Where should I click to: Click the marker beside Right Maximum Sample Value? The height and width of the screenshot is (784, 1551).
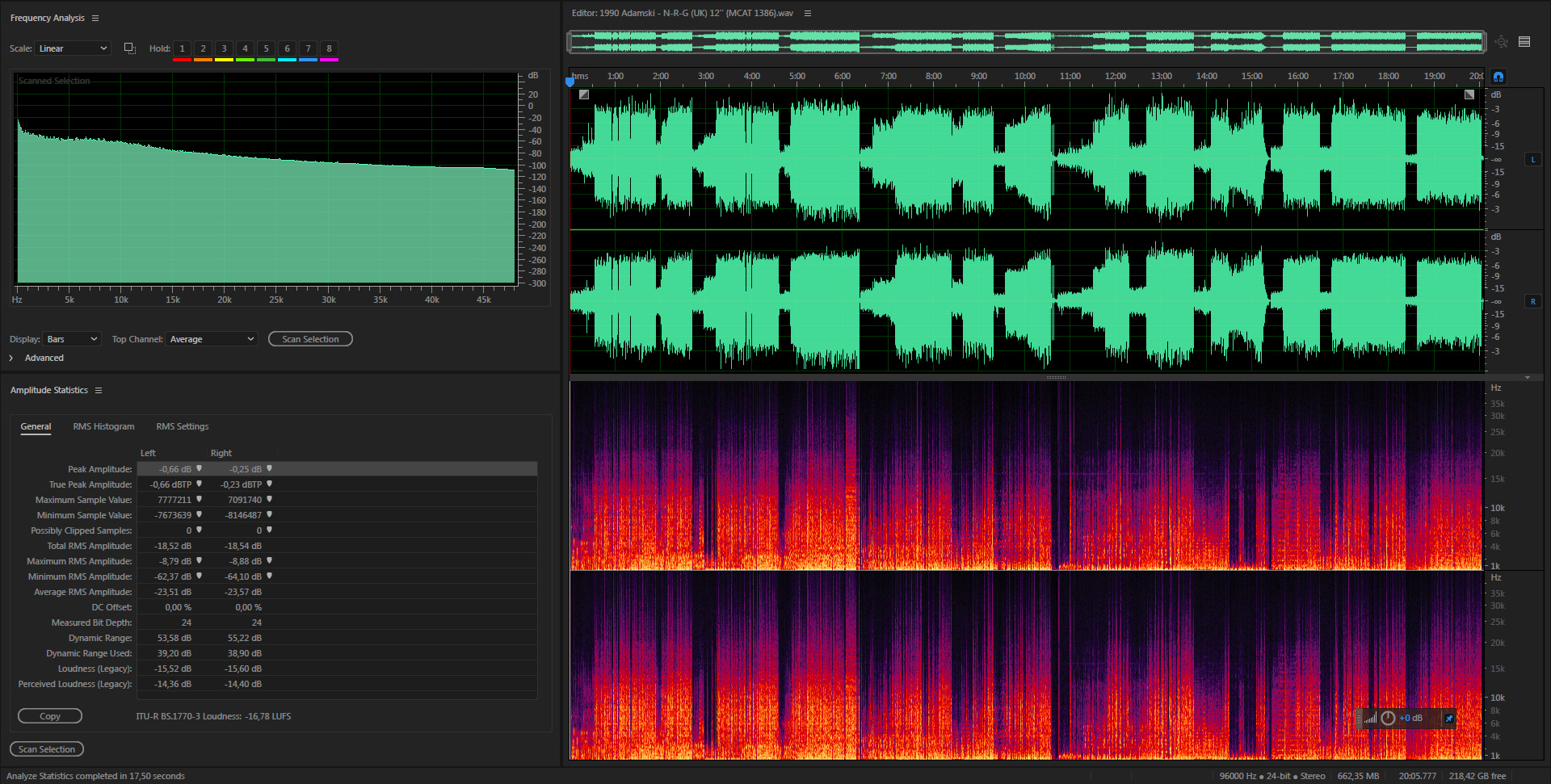269,499
